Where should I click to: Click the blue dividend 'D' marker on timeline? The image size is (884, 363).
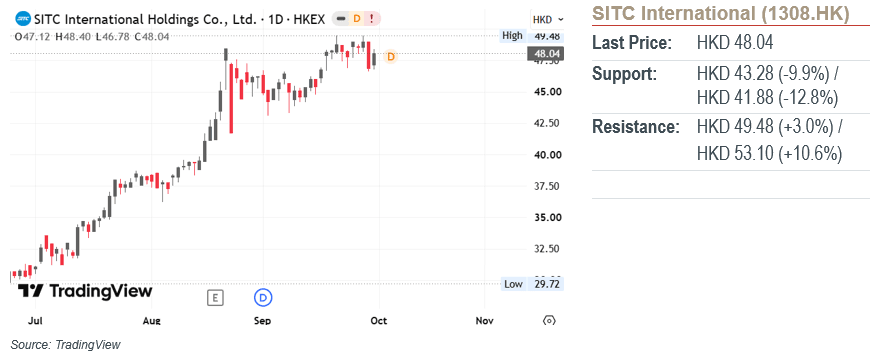(263, 296)
